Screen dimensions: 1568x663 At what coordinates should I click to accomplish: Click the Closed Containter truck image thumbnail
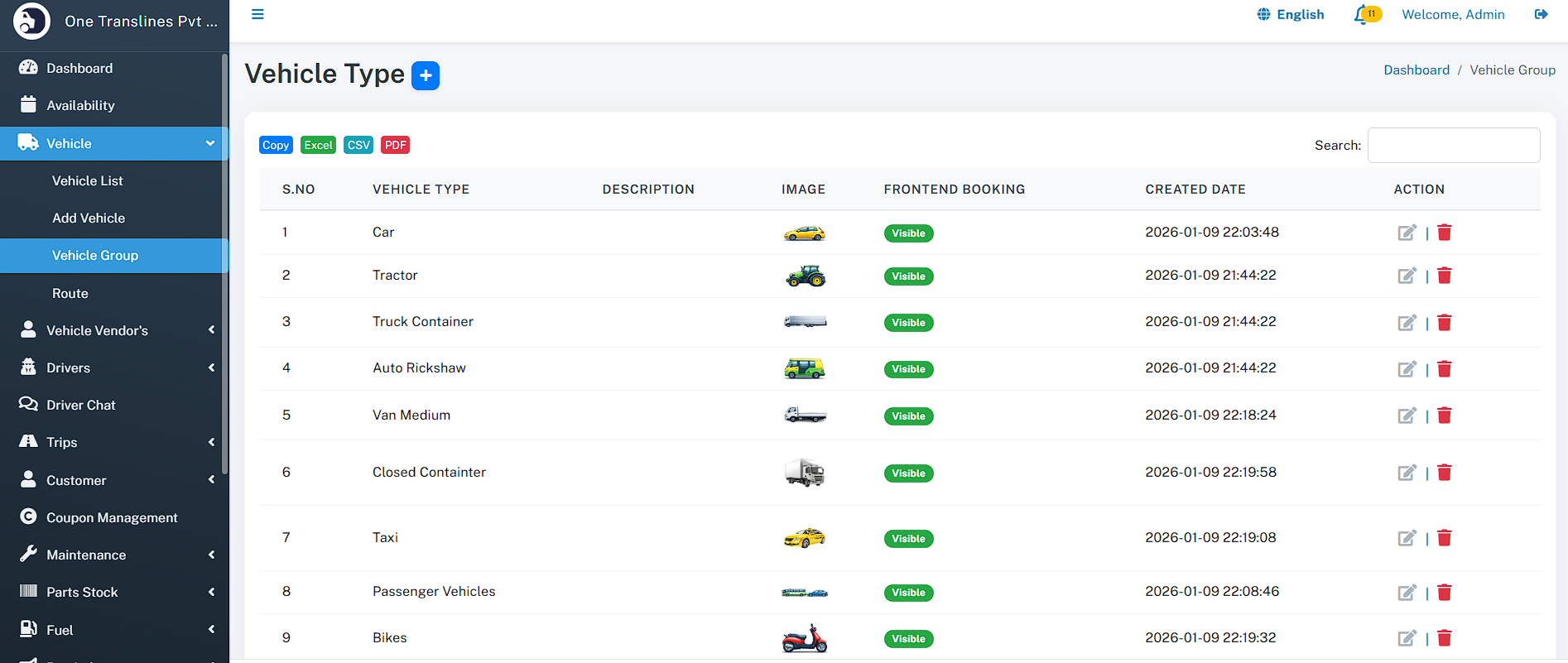pos(805,473)
